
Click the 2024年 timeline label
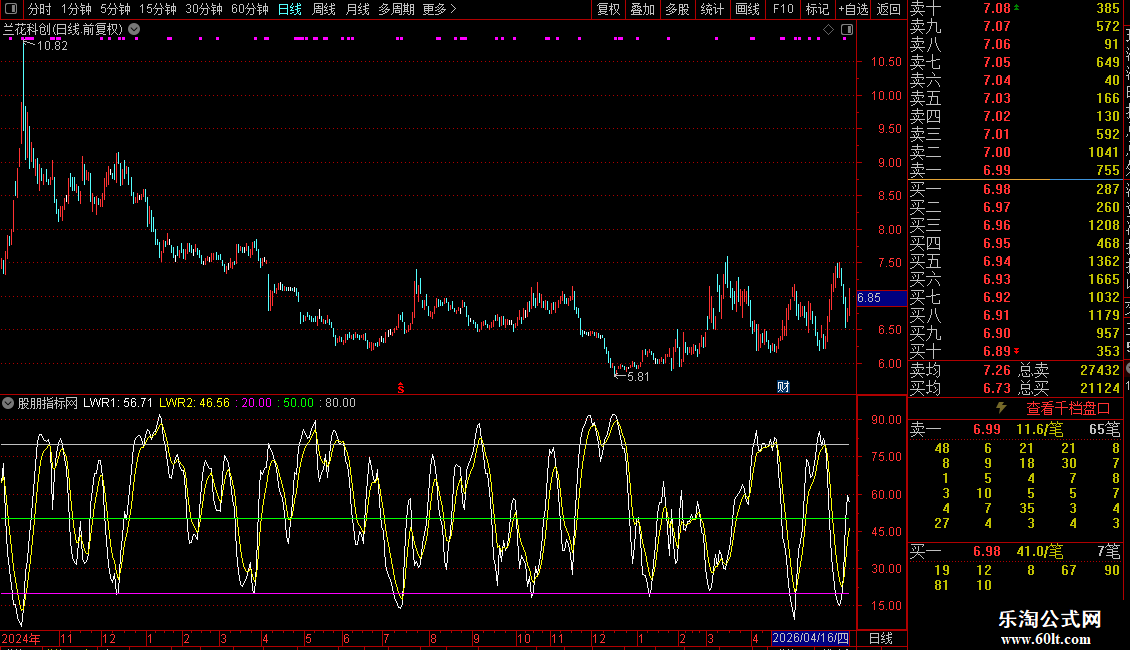click(21, 638)
